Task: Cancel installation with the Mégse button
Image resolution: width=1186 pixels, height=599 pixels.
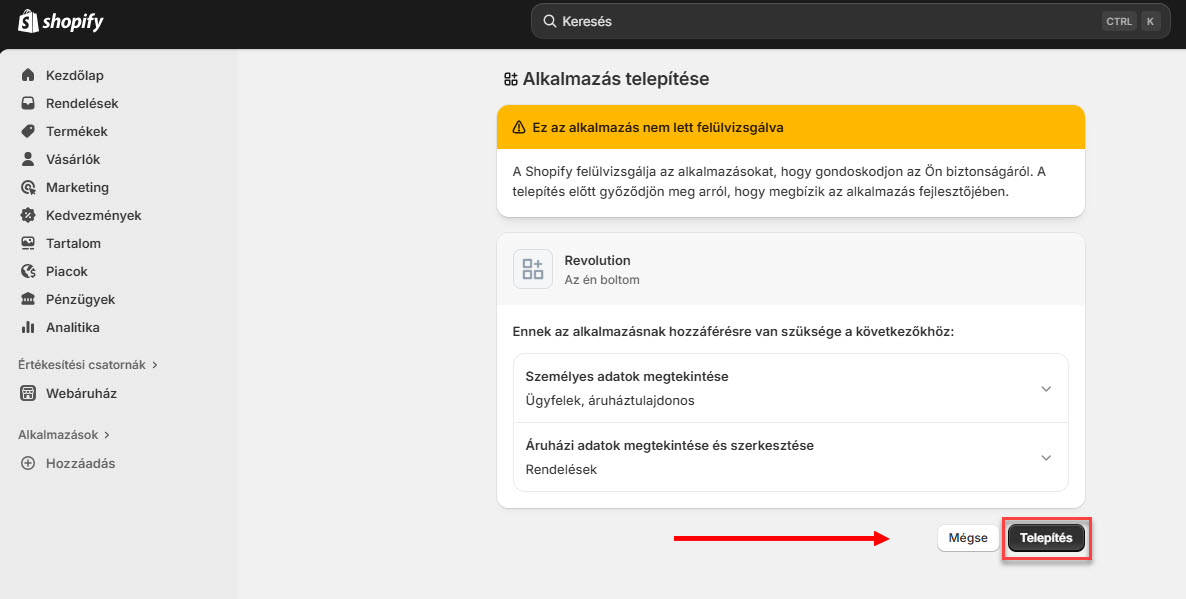Action: point(967,538)
